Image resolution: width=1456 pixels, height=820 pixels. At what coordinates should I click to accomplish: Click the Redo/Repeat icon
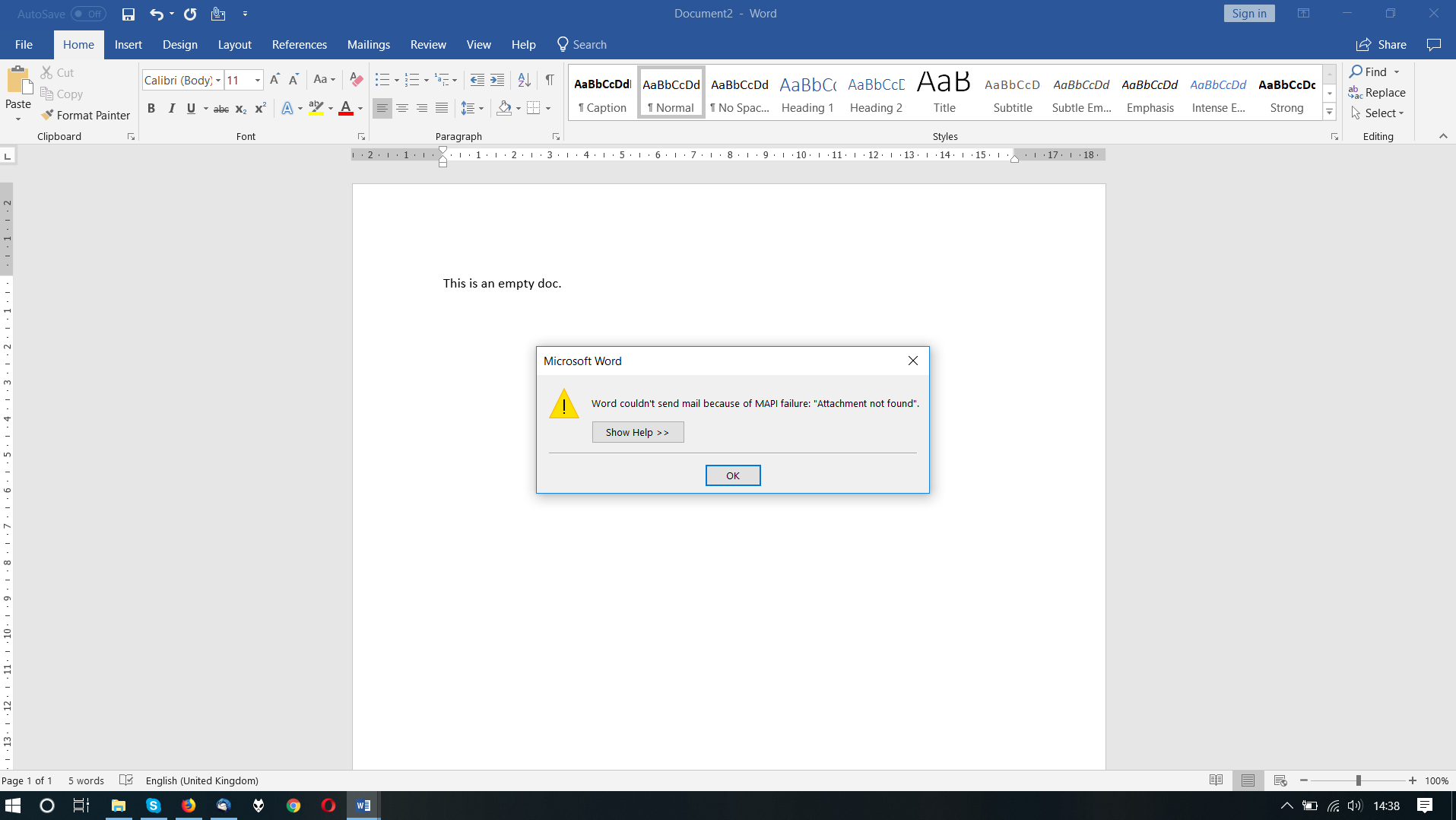coord(190,14)
